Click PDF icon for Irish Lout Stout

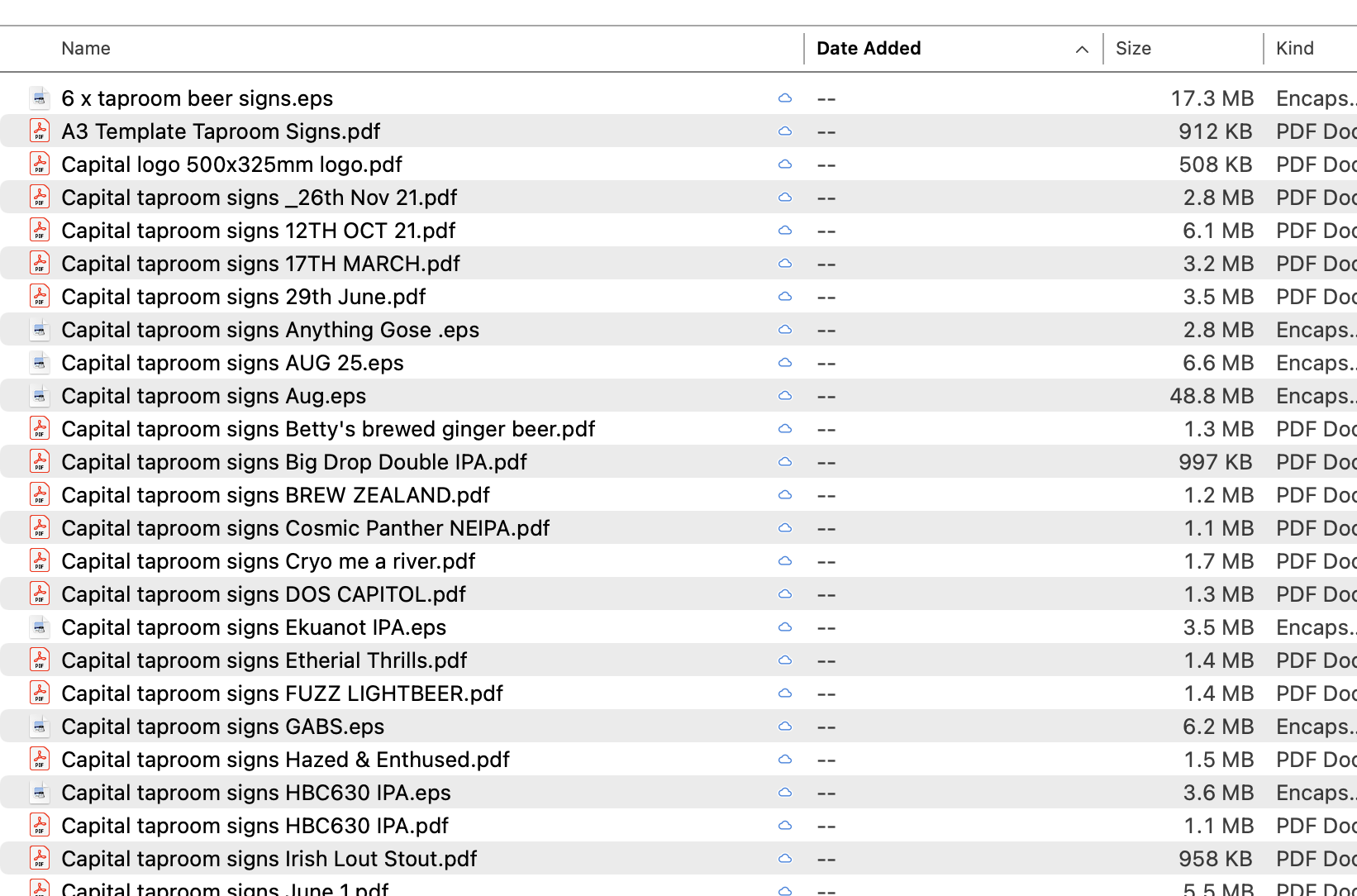[x=40, y=859]
